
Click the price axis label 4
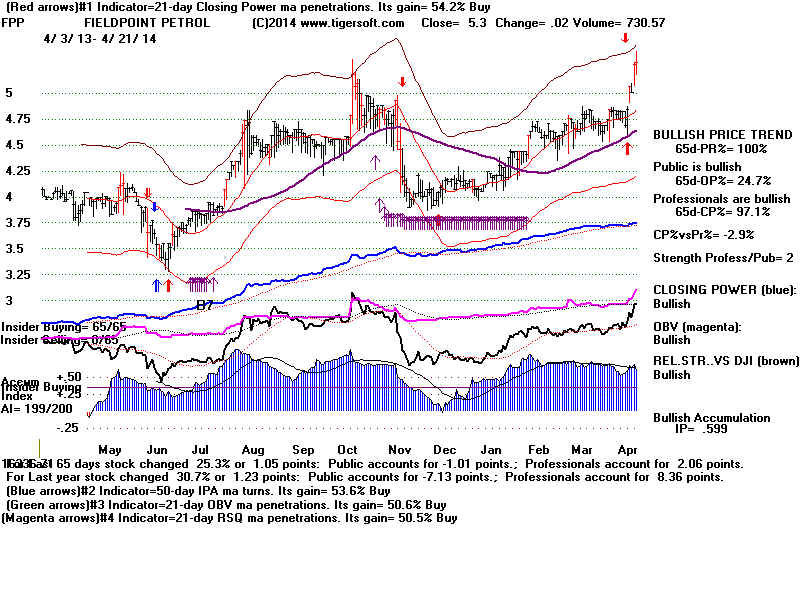(x=9, y=197)
